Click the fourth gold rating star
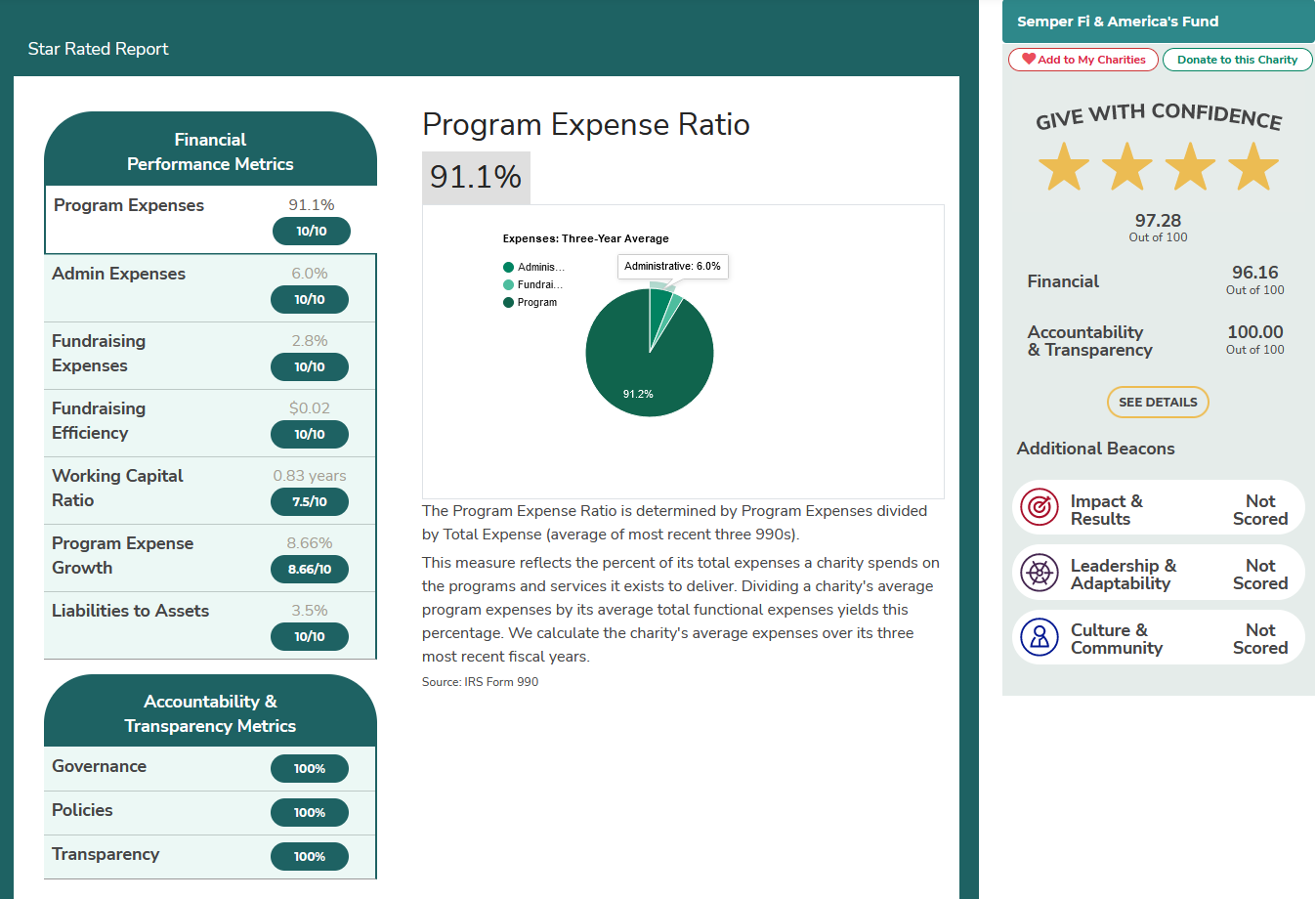Screen dimensions: 1316x899 coord(1253,167)
